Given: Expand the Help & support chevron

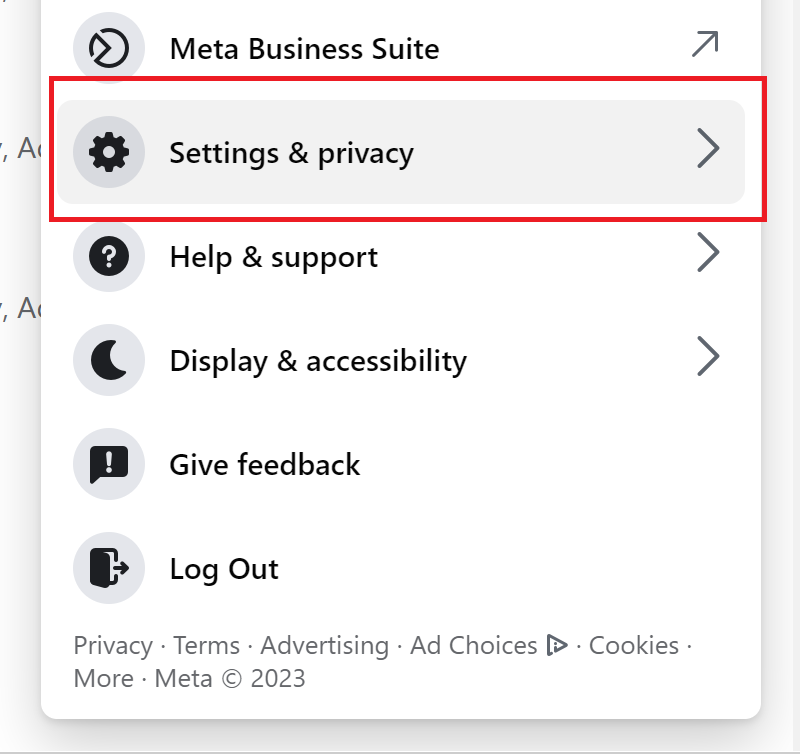Looking at the screenshot, I should 708,253.
